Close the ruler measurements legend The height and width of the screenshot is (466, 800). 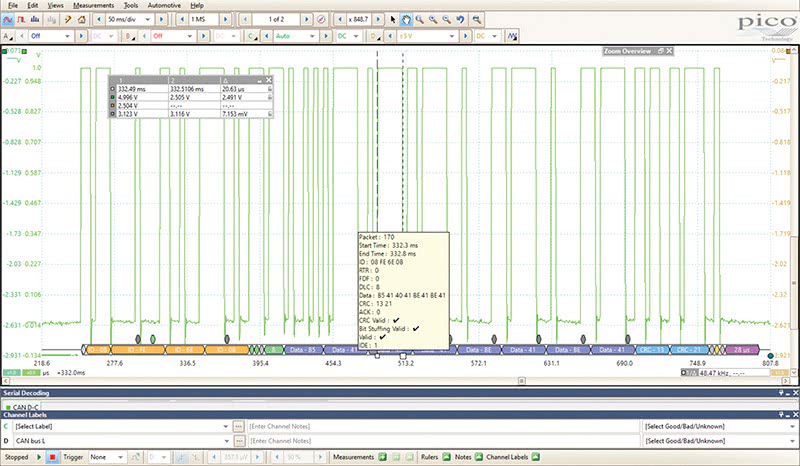click(x=268, y=80)
